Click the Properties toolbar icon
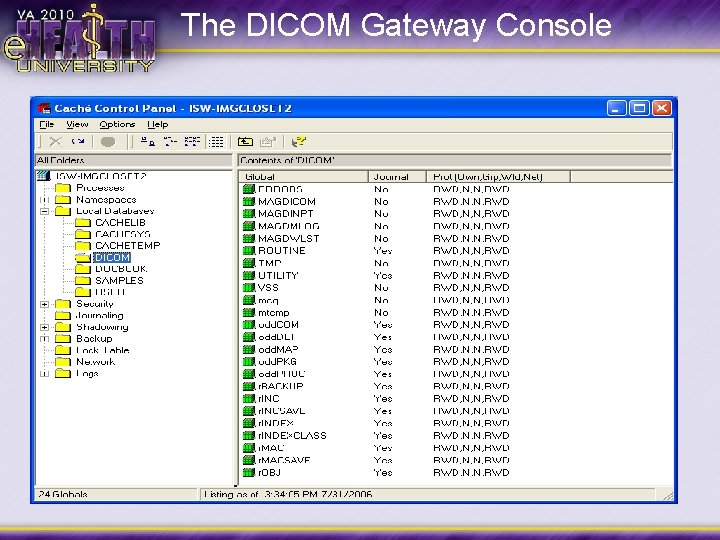This screenshot has width=720, height=540. pyautogui.click(x=268, y=142)
